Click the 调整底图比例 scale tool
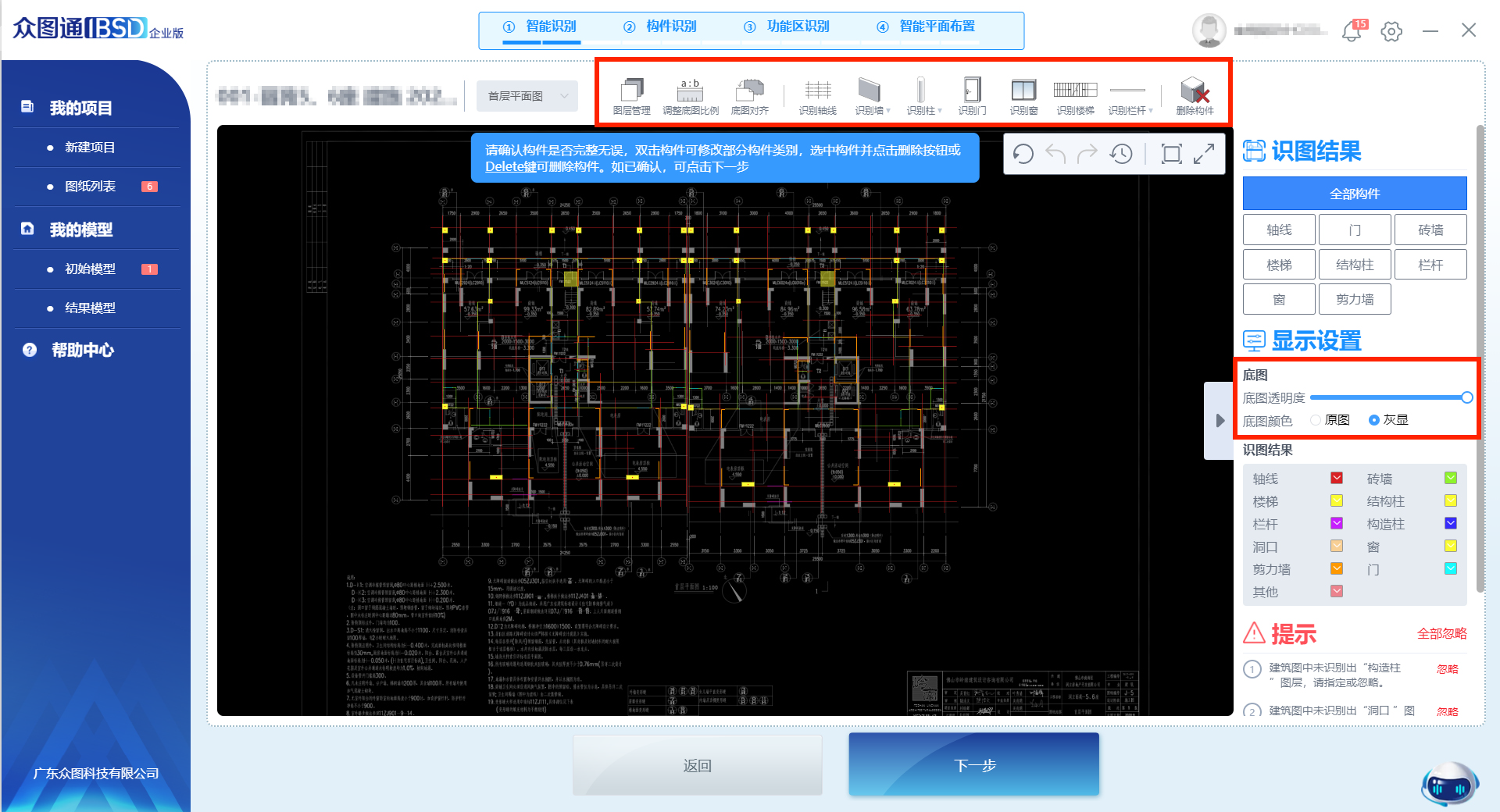 pos(690,96)
